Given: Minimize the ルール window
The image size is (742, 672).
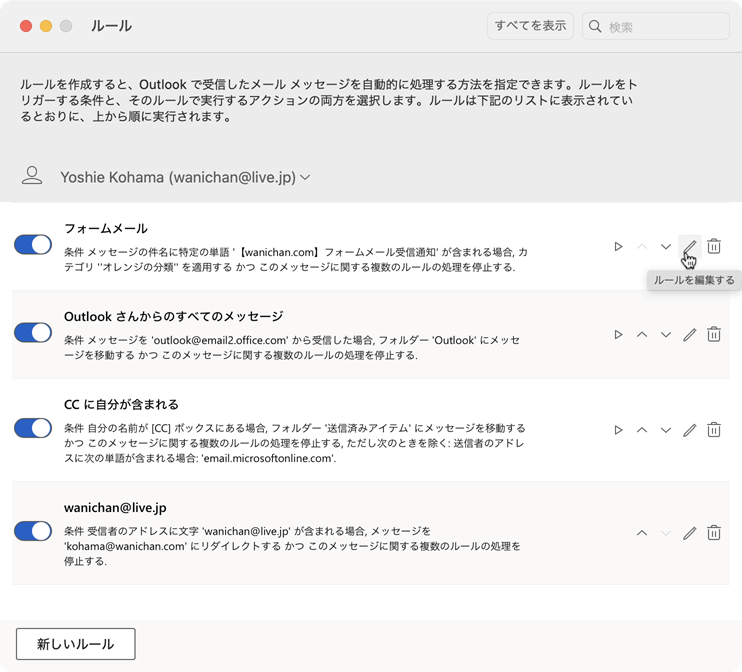Looking at the screenshot, I should [46, 26].
